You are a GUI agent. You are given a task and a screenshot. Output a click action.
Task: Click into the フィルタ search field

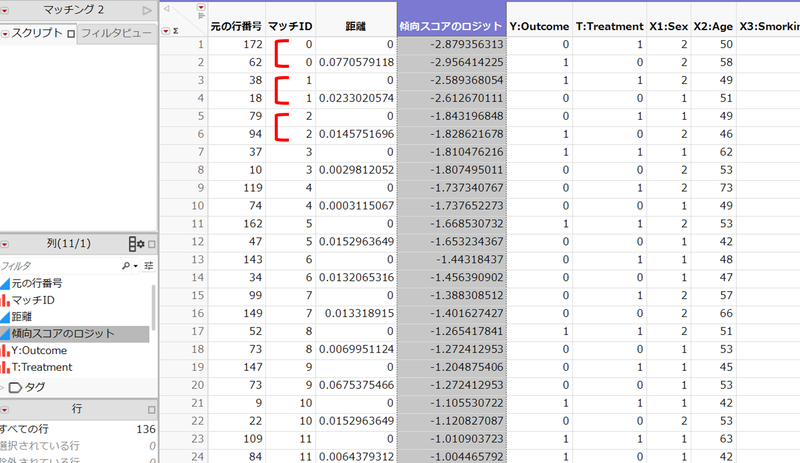point(59,266)
